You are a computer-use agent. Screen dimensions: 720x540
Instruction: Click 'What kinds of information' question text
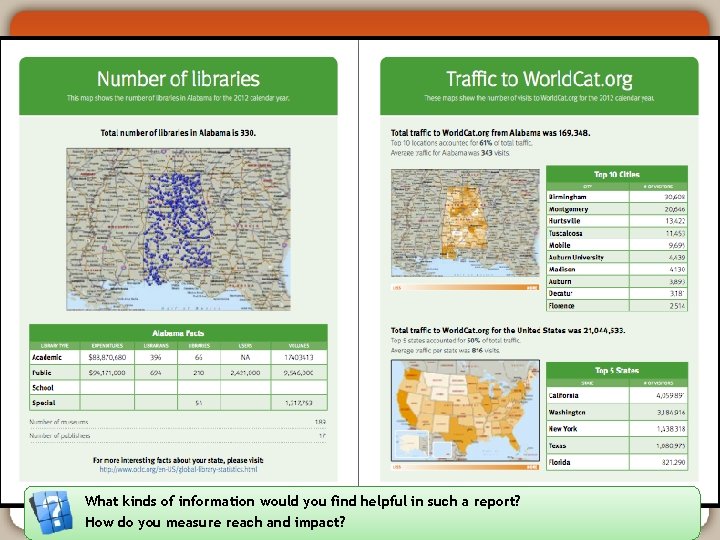point(303,501)
